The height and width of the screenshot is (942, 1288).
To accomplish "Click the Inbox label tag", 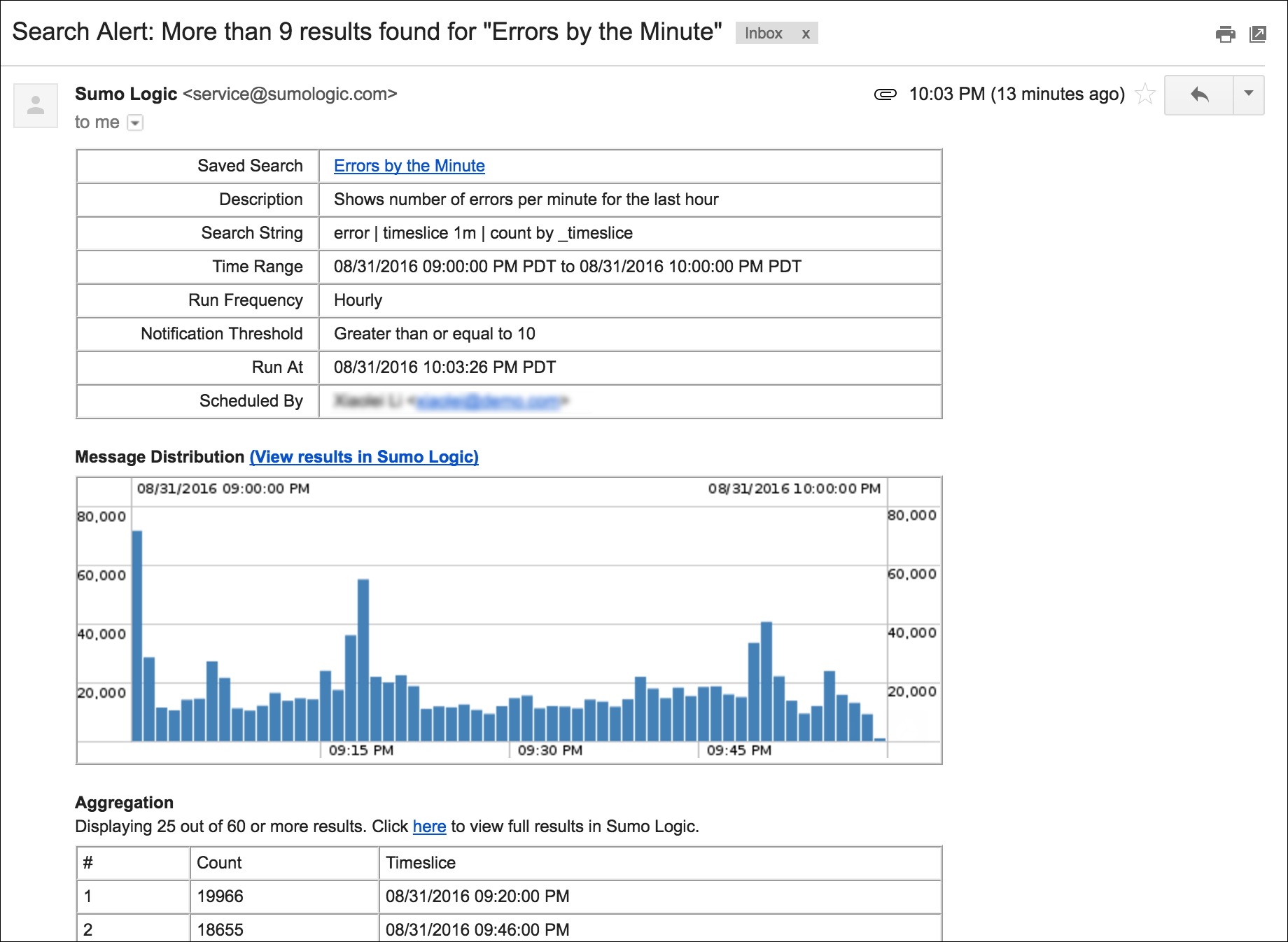I will (764, 33).
